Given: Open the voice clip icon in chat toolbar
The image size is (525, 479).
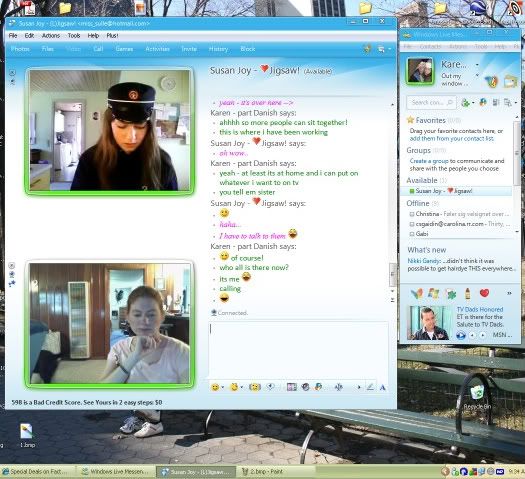Looking at the screenshot, I should point(271,387).
